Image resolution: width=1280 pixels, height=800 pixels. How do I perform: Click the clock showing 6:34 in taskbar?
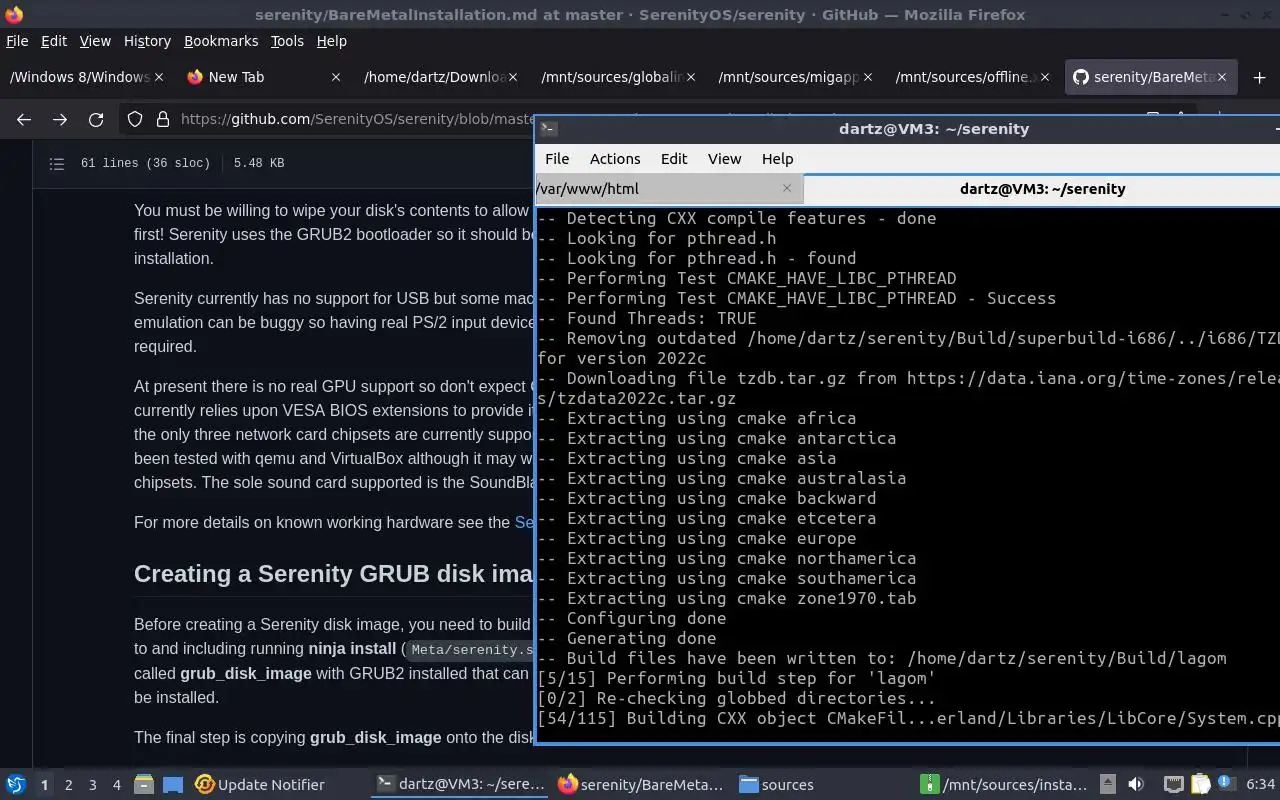coord(1260,785)
